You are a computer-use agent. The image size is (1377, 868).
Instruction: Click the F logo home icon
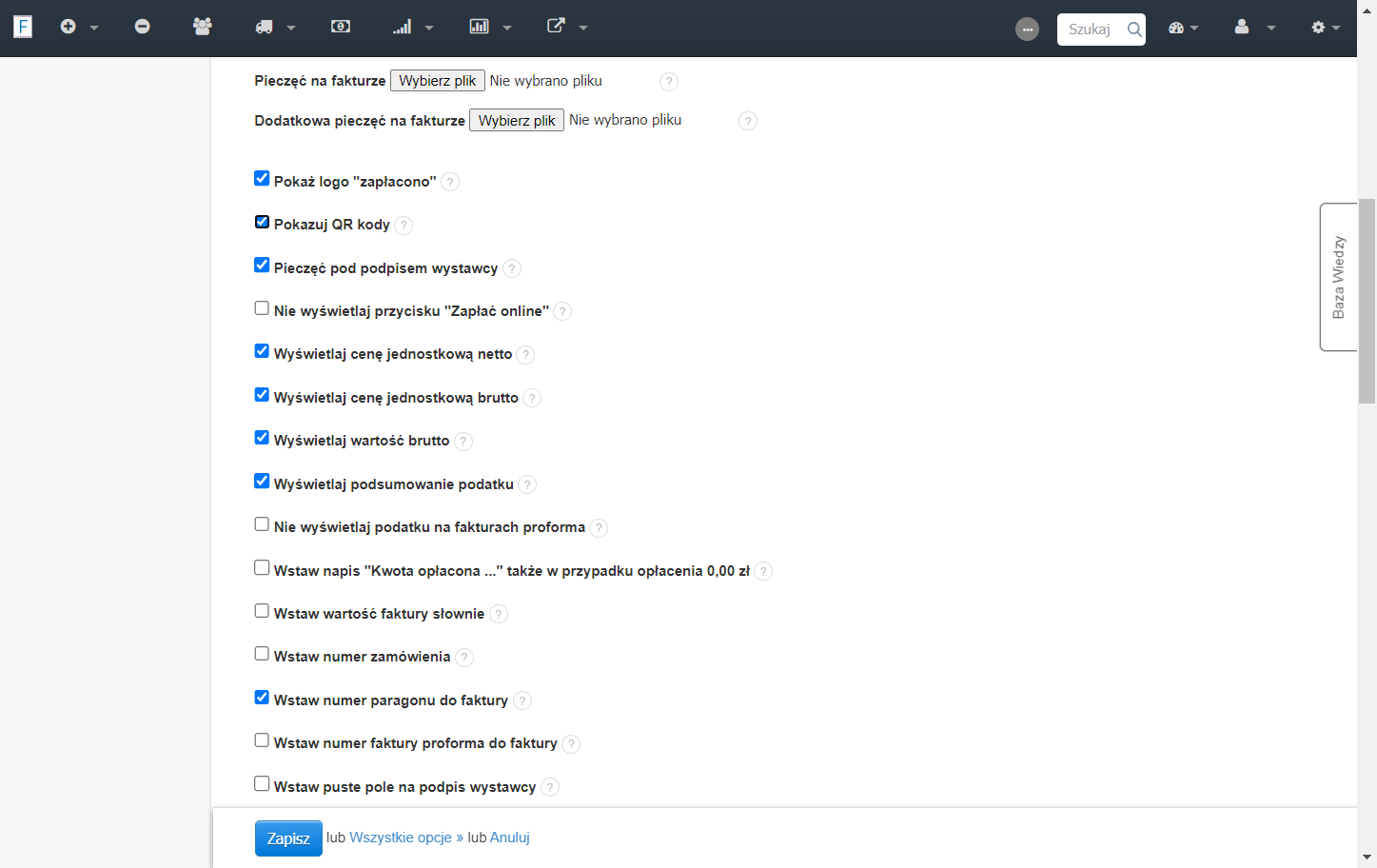[x=23, y=27]
